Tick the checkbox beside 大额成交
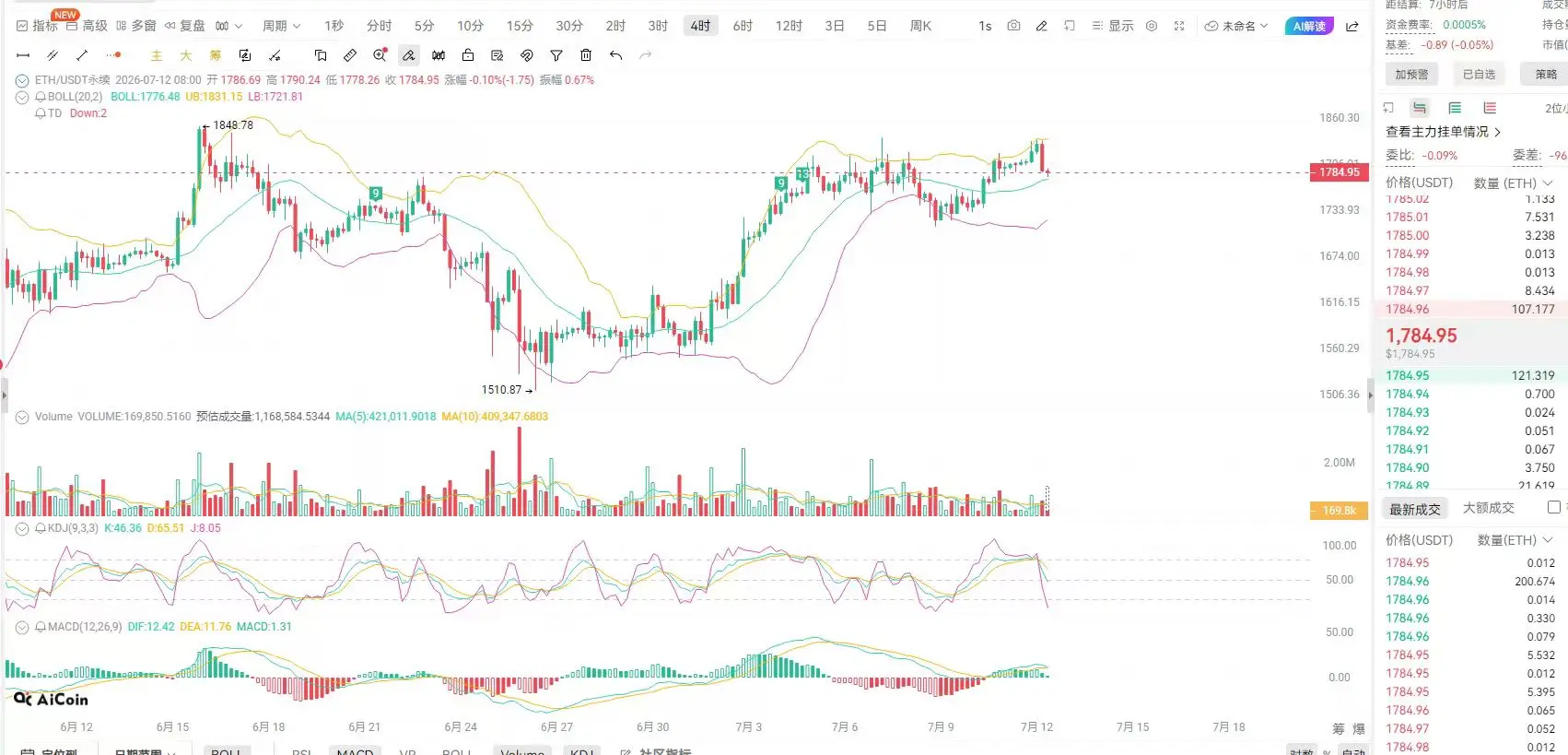This screenshot has width=1568, height=755. coord(1554,507)
